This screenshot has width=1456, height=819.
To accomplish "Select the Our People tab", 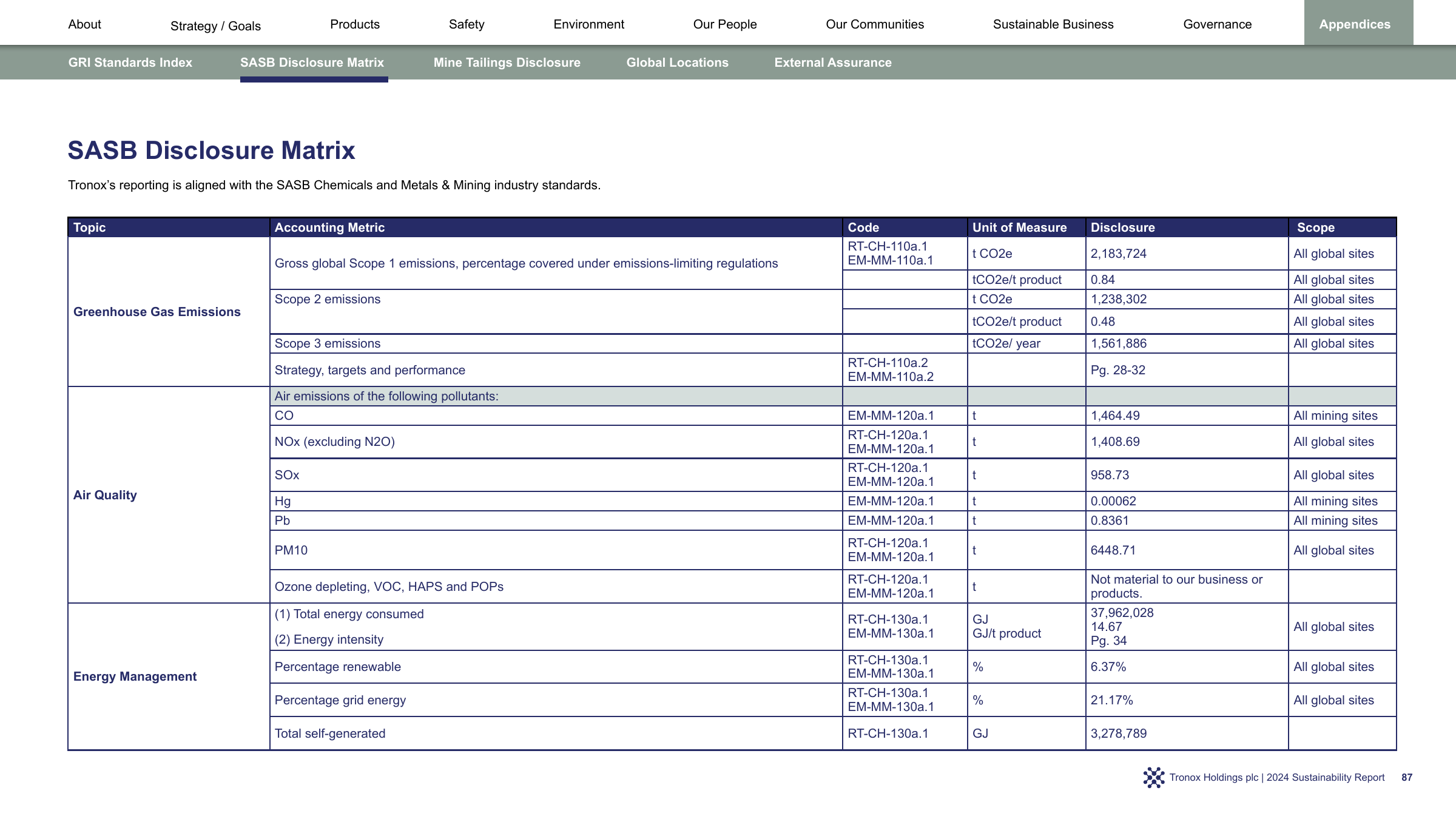I will tap(725, 24).
